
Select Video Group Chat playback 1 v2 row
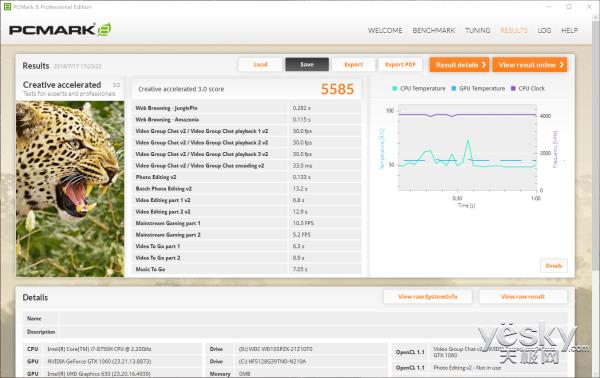246,131
